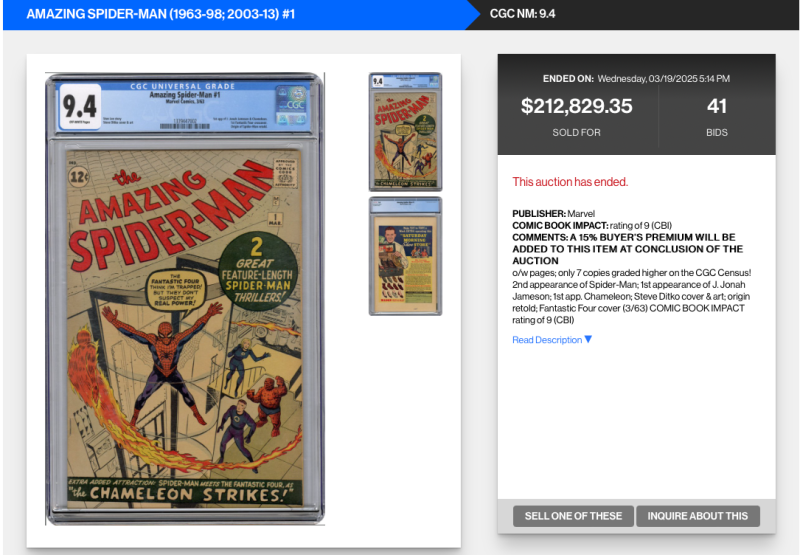Click the Inquire About This button

coord(697,516)
